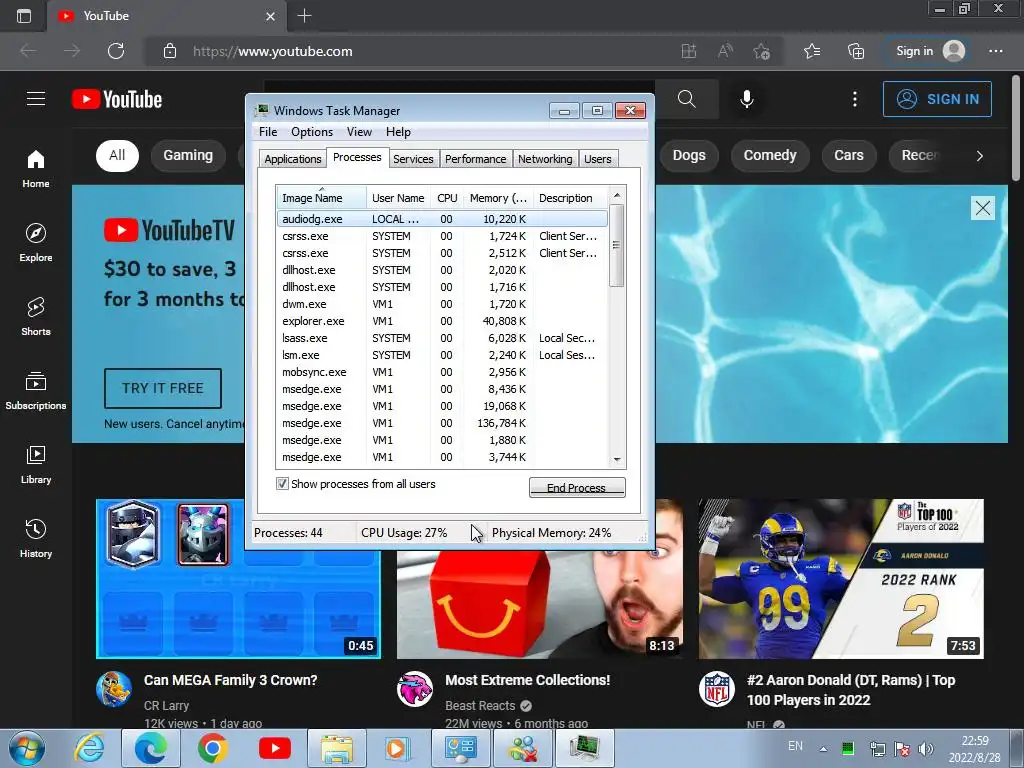1024x768 pixels.
Task: Select the Cars category chip
Action: pyautogui.click(x=848, y=155)
